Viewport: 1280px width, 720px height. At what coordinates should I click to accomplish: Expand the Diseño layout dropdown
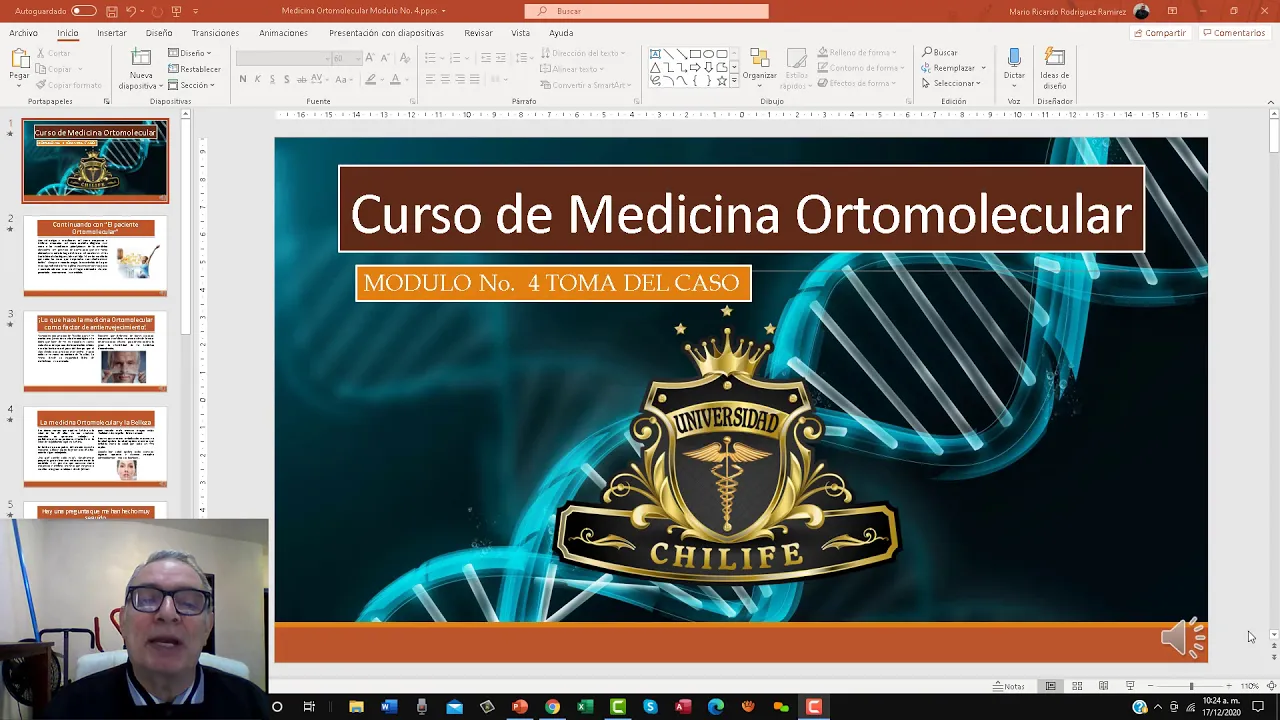[189, 53]
